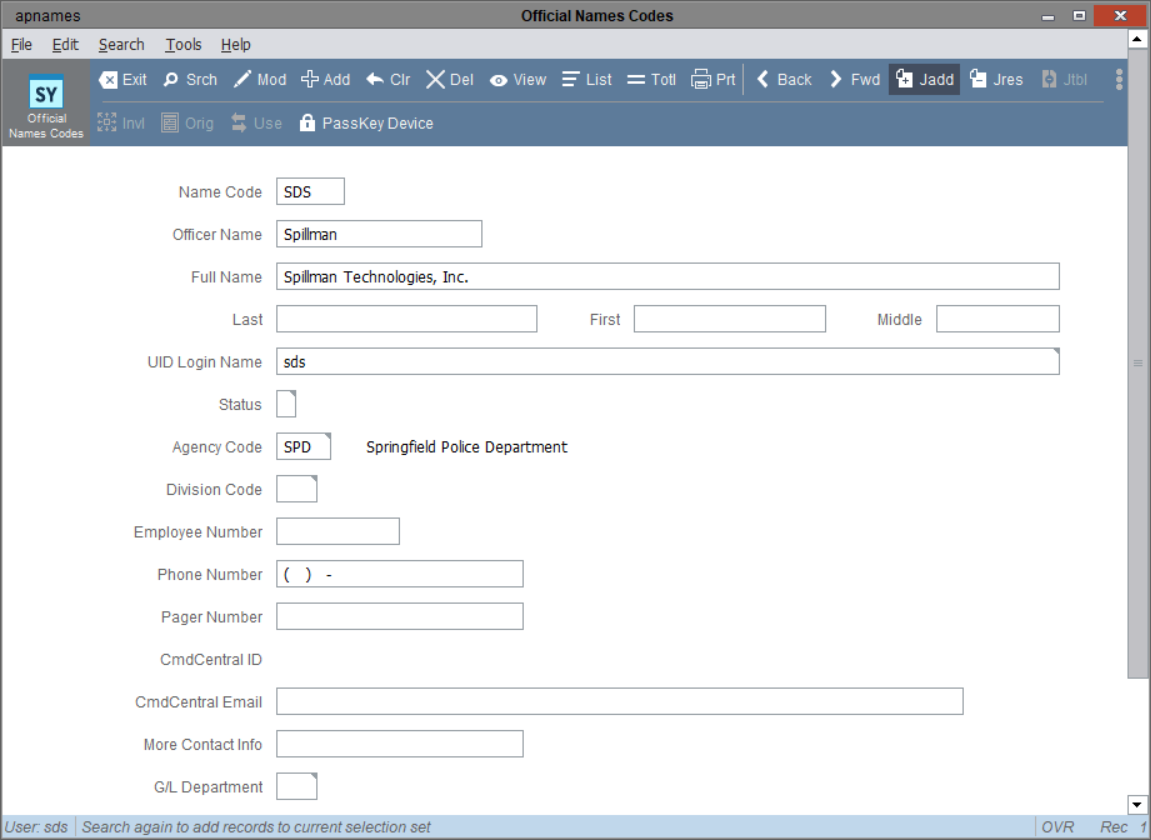Open the File menu
The height and width of the screenshot is (840, 1151).
21,45
